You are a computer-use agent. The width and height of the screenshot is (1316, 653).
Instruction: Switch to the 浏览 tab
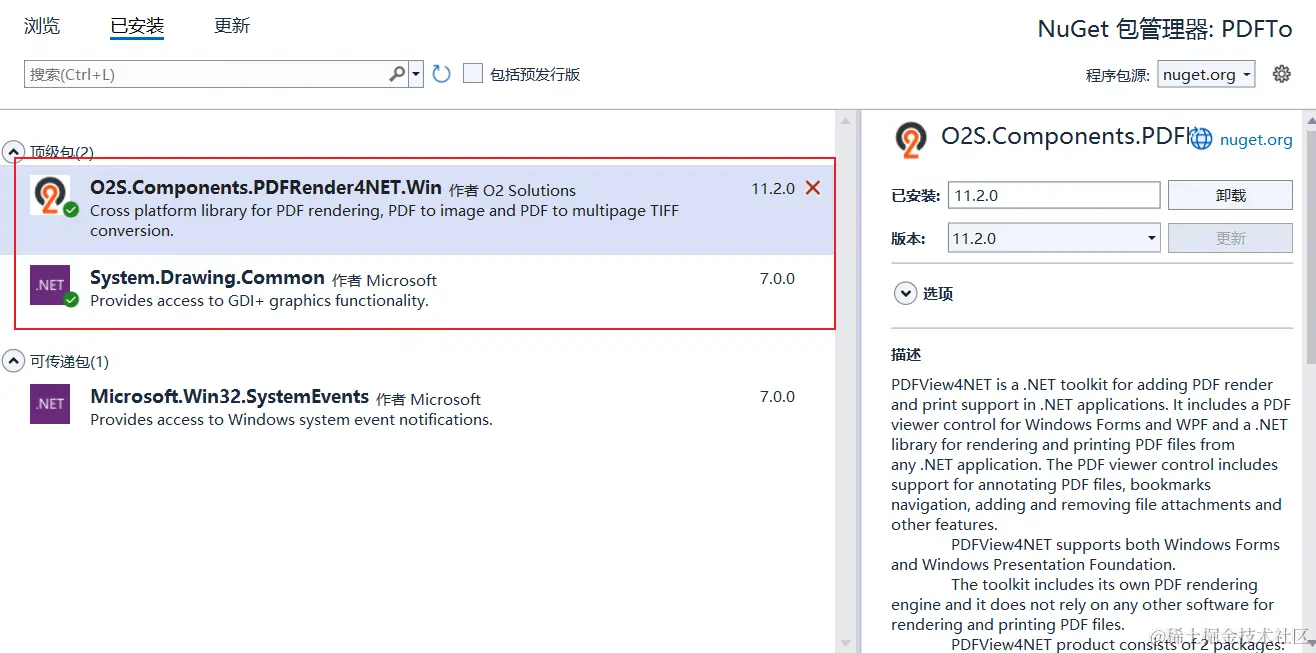[x=42, y=26]
